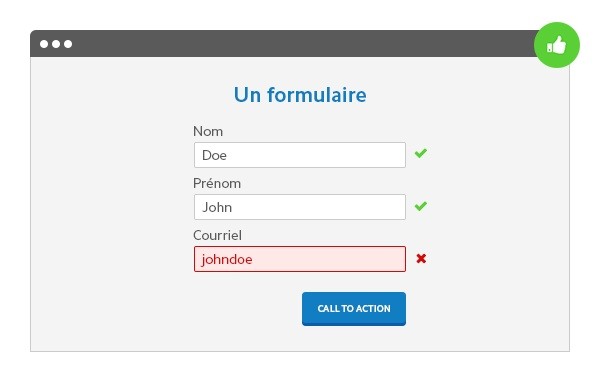Click the green thumbs-up badge icon
600x380 pixels.
[x=557, y=45]
